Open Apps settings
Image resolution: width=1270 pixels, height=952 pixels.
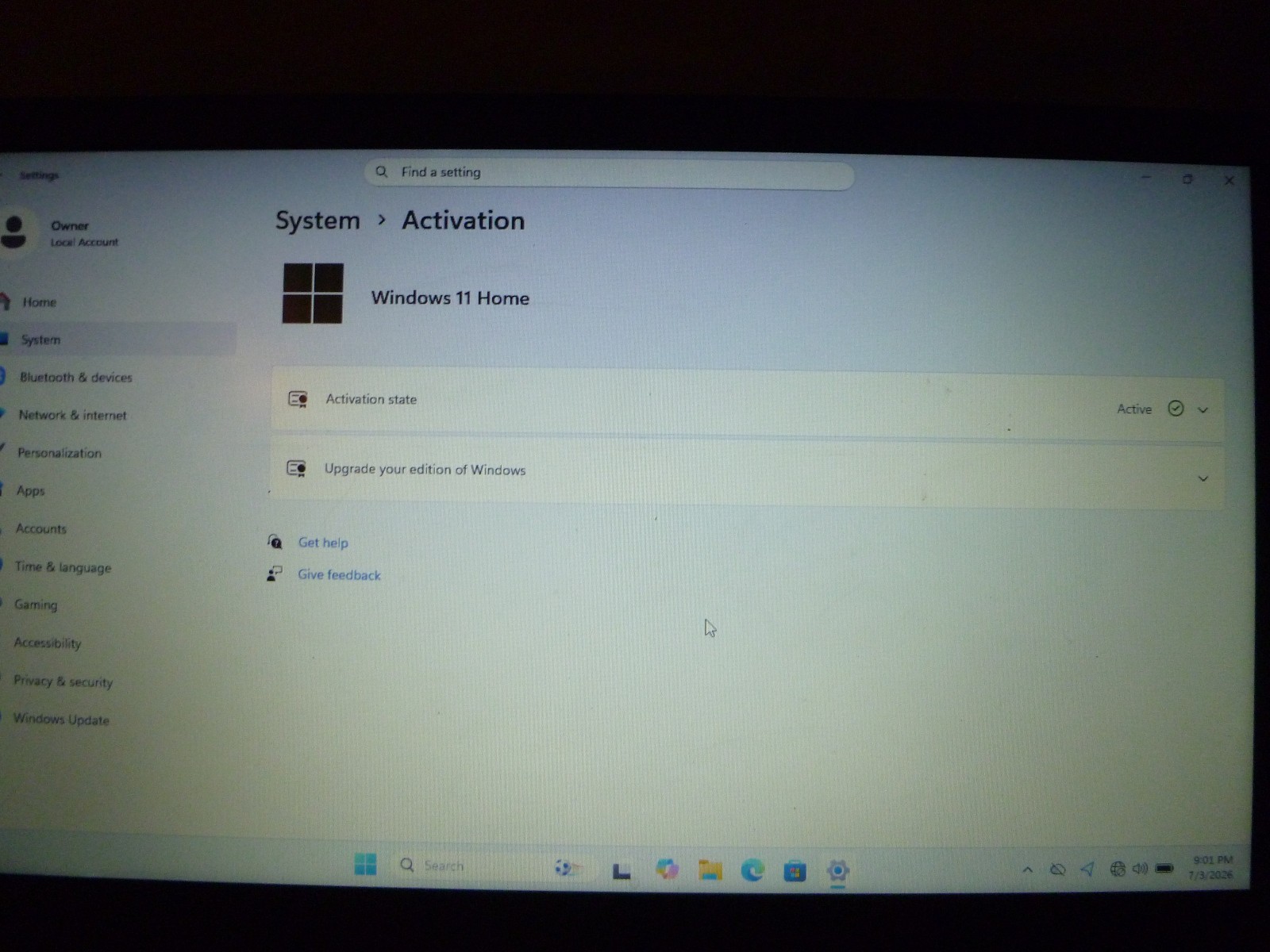coord(31,490)
